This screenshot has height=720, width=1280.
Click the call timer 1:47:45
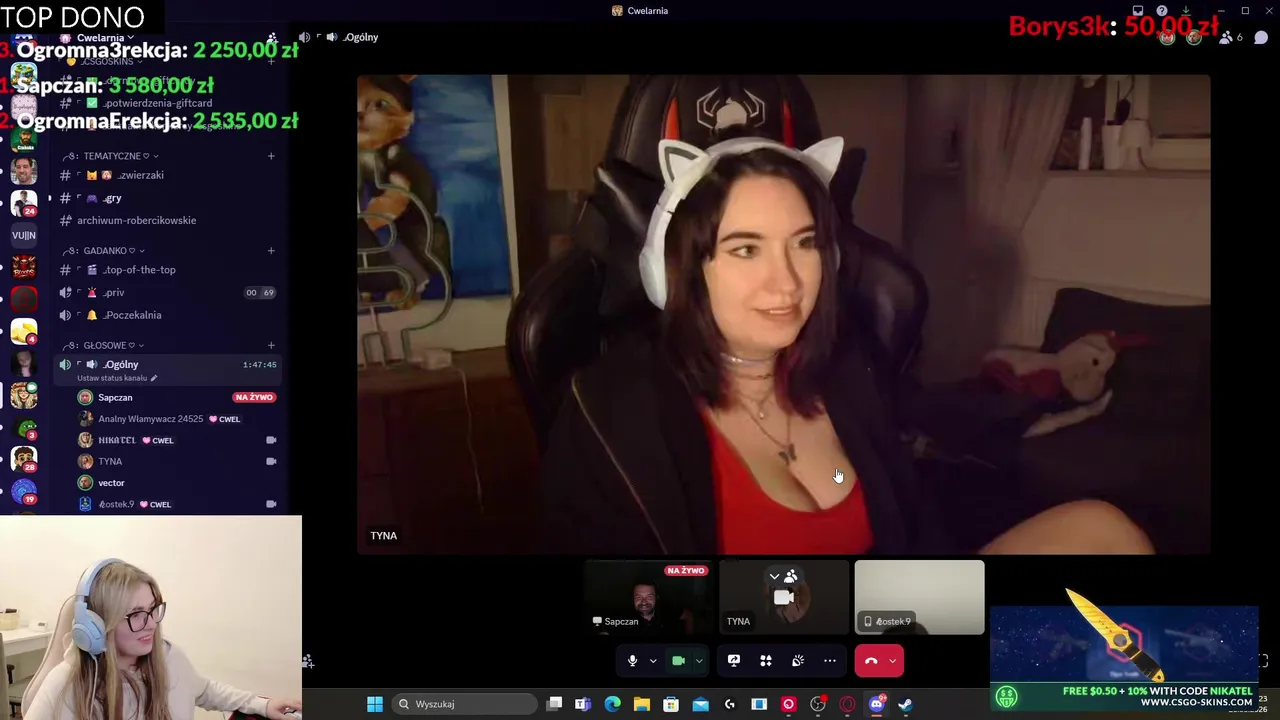click(259, 365)
